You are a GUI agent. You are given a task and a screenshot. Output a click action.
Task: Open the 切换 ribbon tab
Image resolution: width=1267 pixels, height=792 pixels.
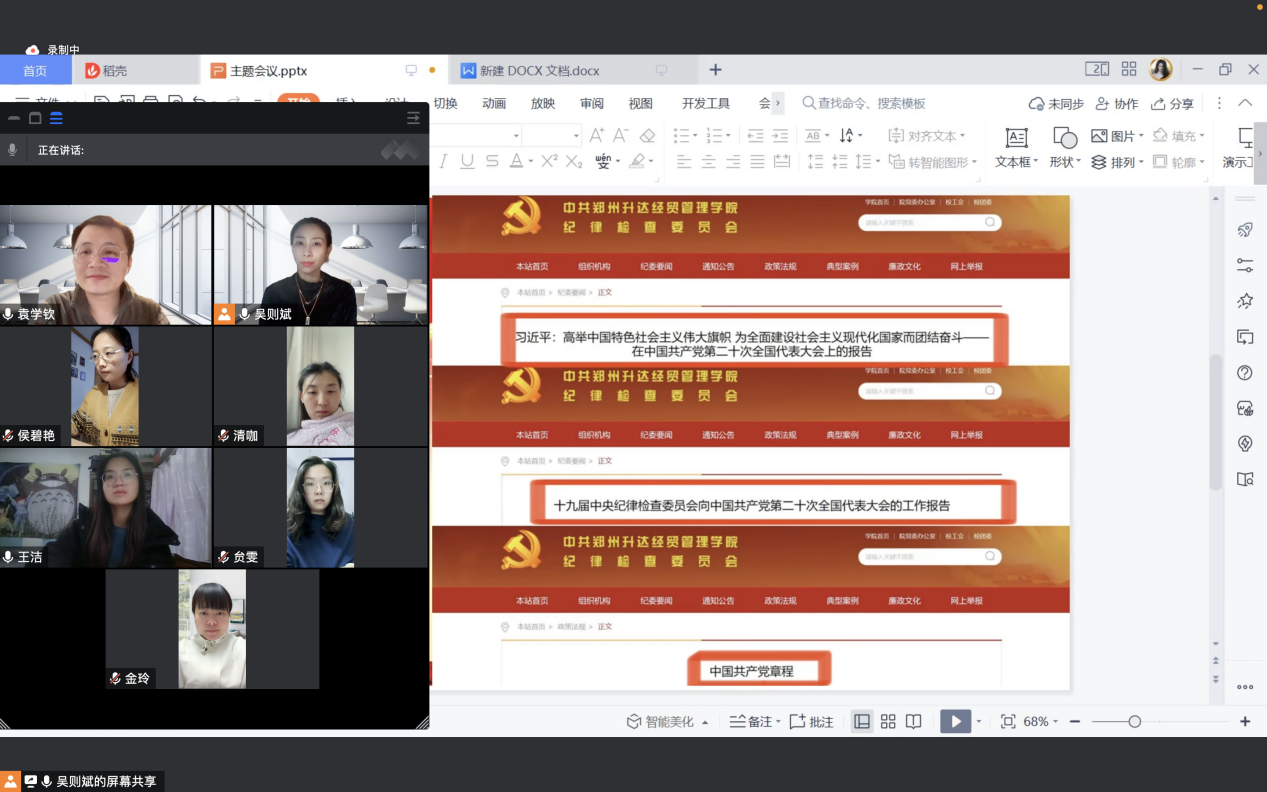445,104
